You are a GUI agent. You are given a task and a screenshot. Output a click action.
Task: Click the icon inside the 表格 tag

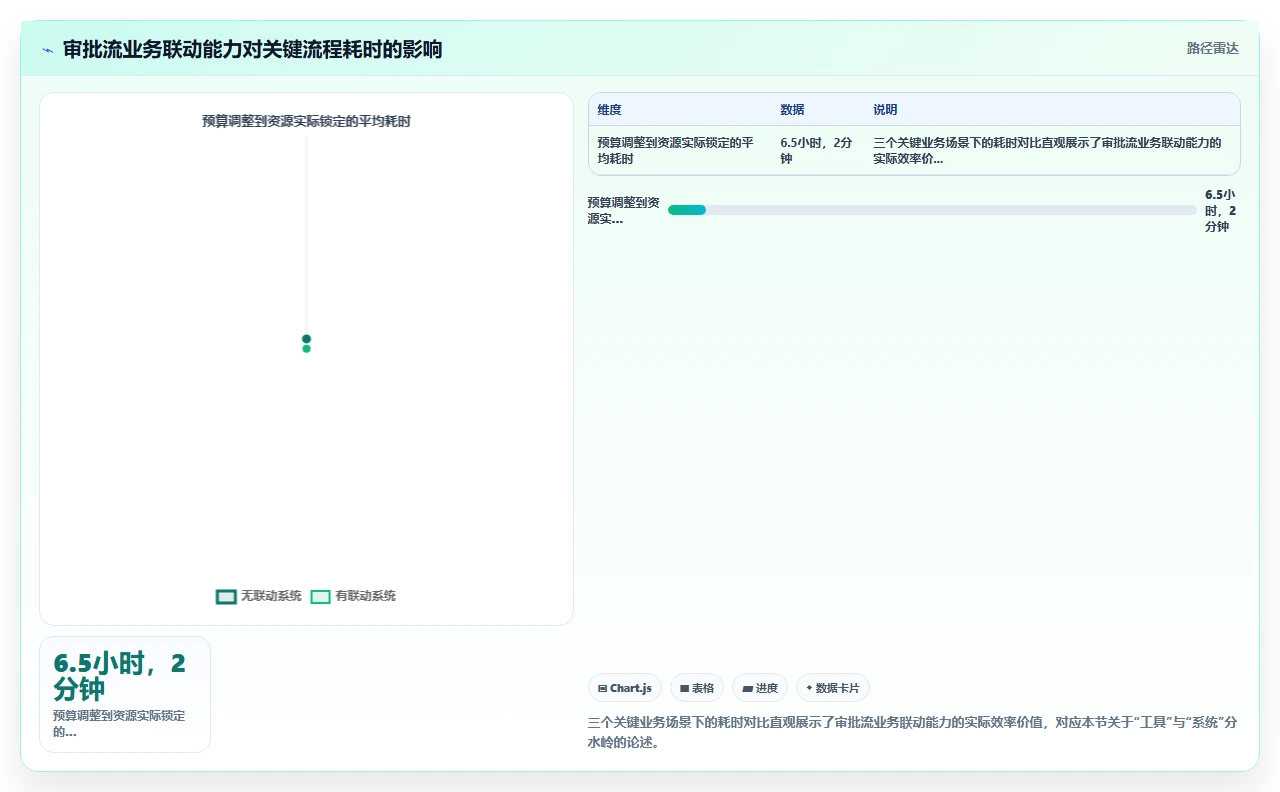point(684,688)
